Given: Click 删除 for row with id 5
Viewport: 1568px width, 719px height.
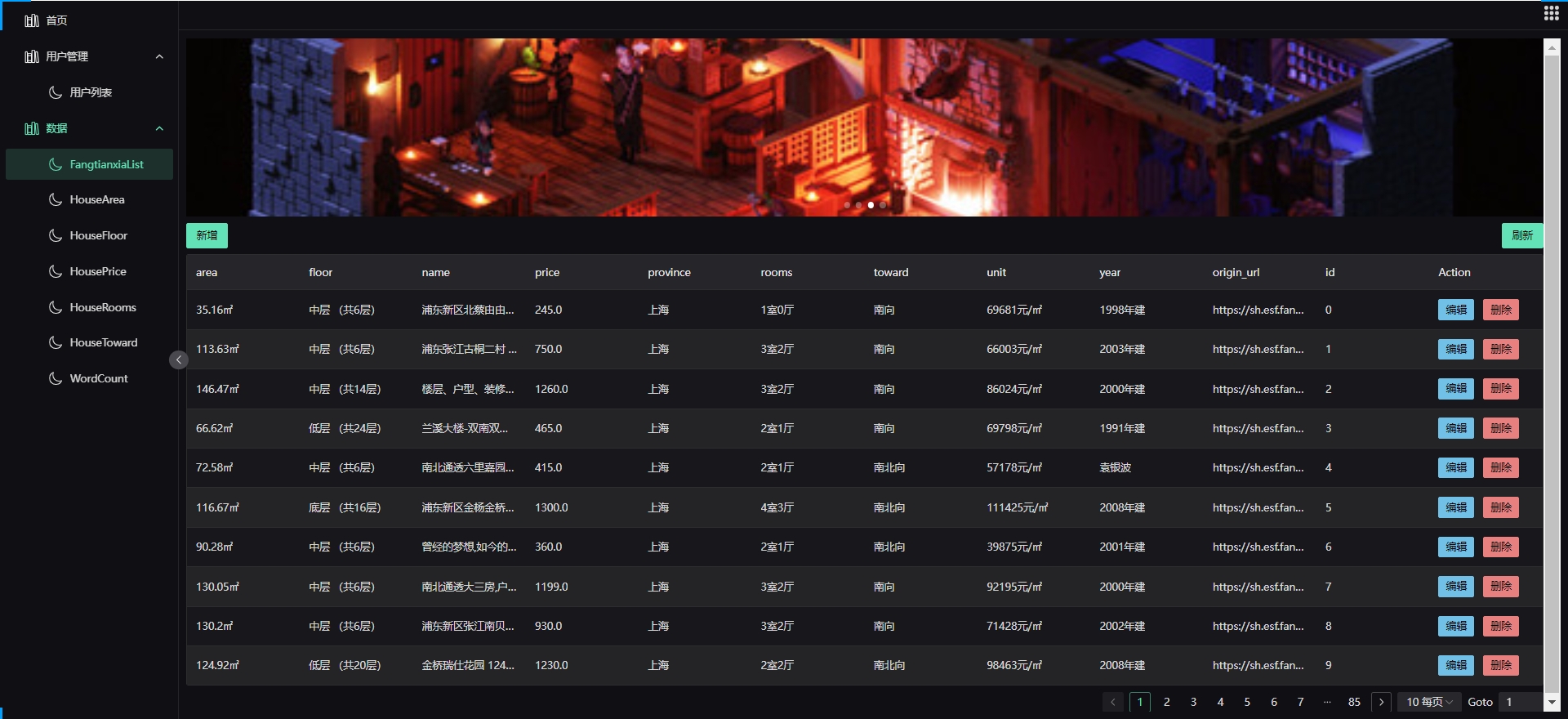Looking at the screenshot, I should (x=1501, y=507).
